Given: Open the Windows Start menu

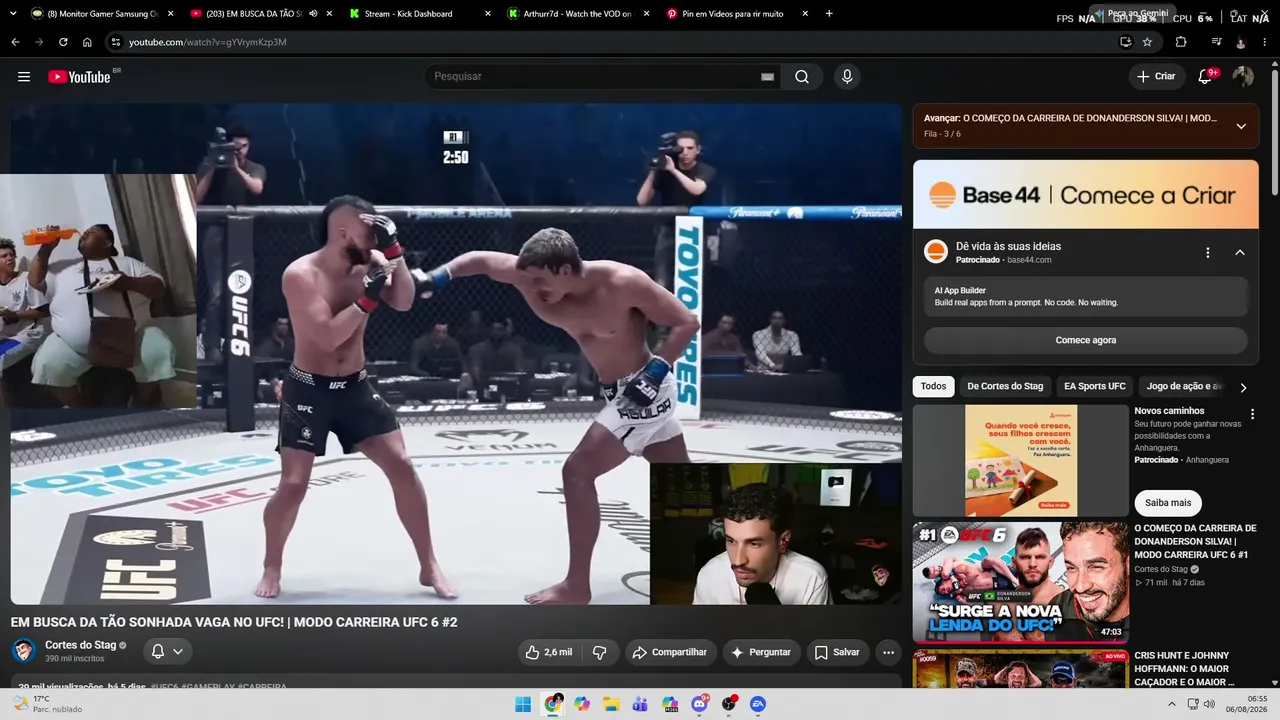Looking at the screenshot, I should (x=523, y=704).
